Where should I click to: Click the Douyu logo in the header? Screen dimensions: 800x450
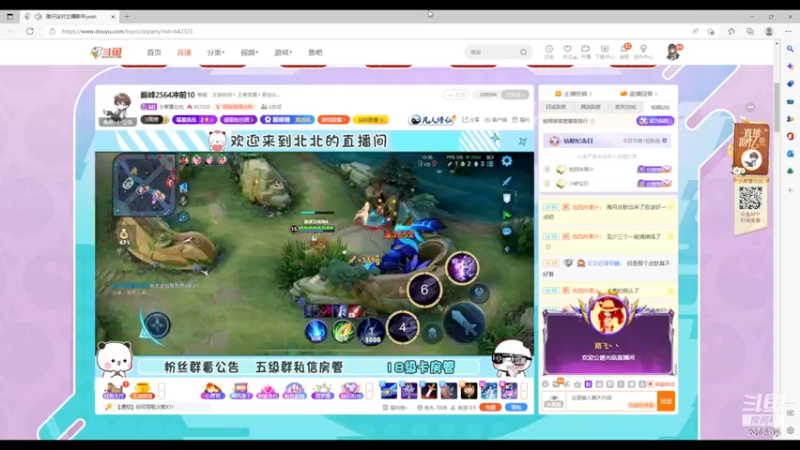tap(107, 53)
